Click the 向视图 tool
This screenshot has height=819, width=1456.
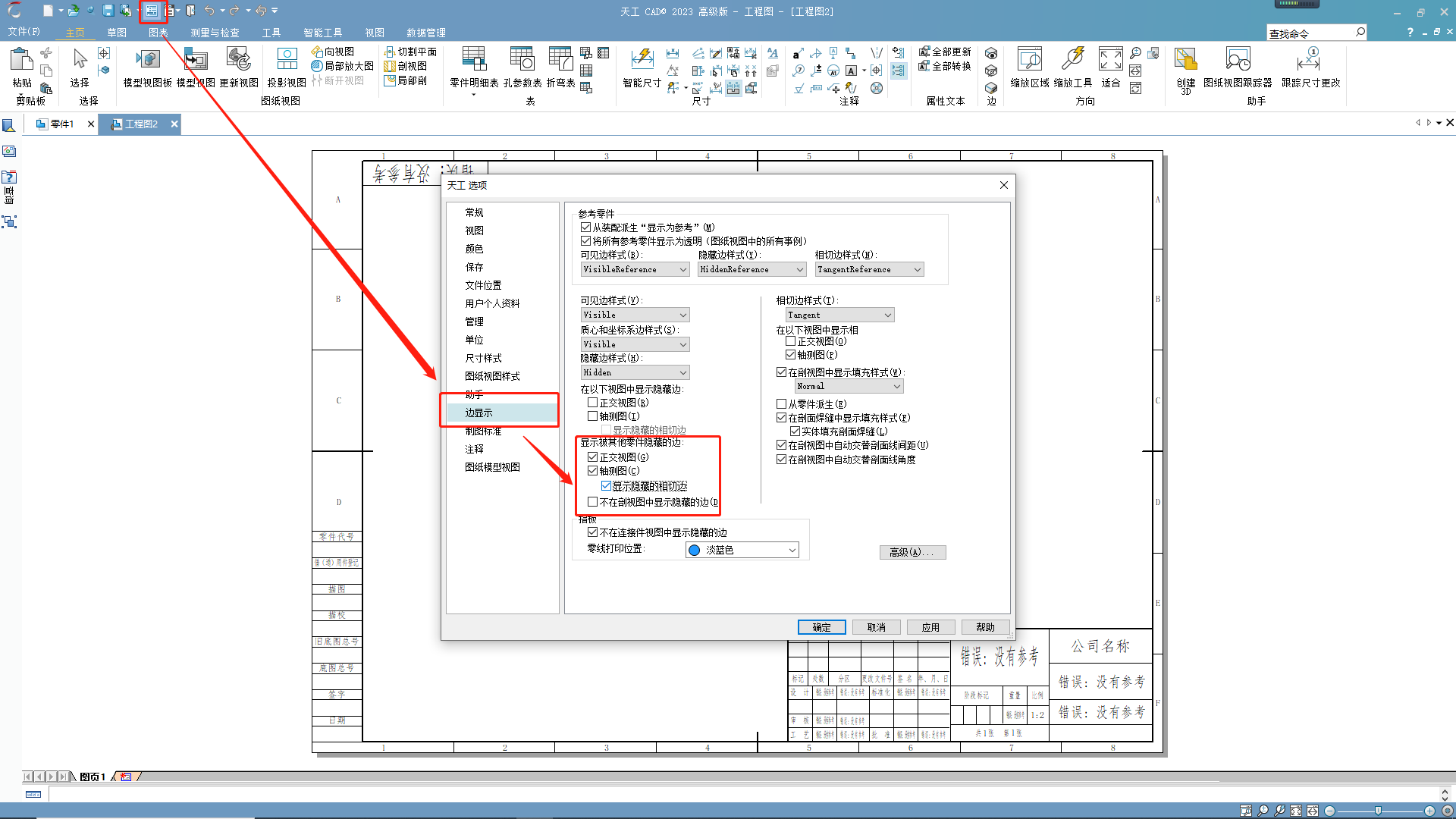(333, 52)
